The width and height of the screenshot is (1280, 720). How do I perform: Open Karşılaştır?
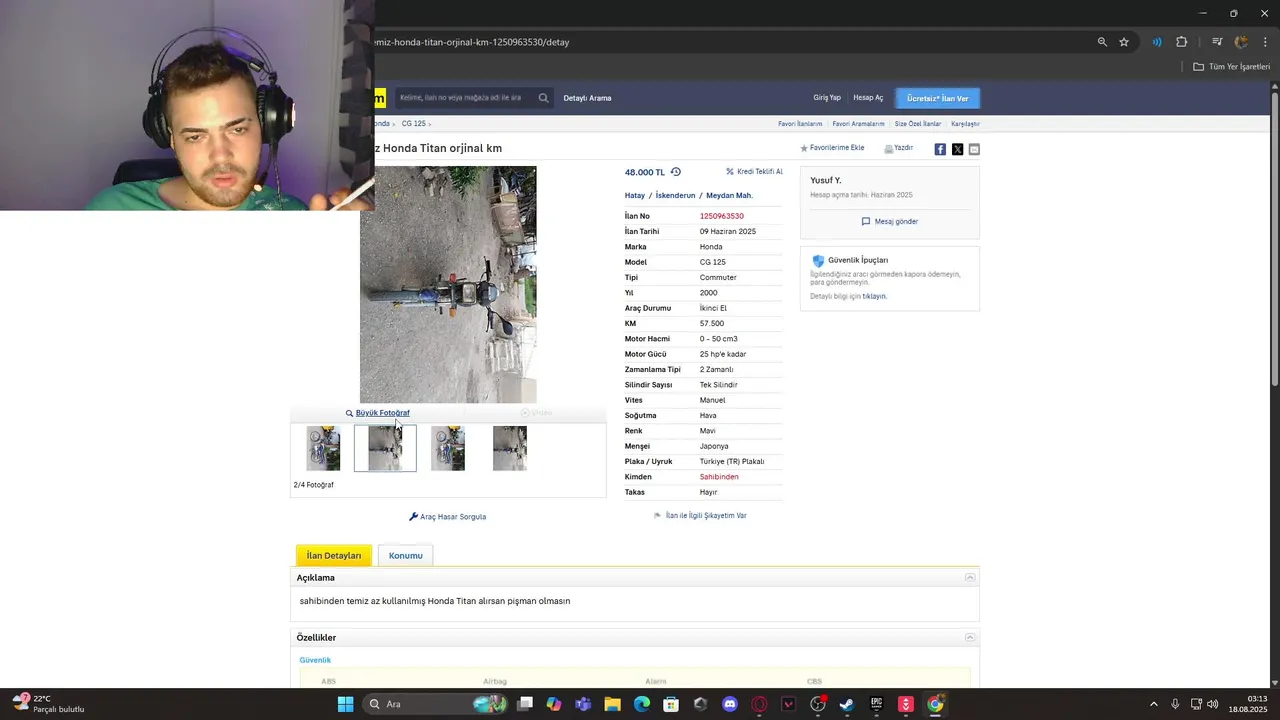[x=965, y=124]
